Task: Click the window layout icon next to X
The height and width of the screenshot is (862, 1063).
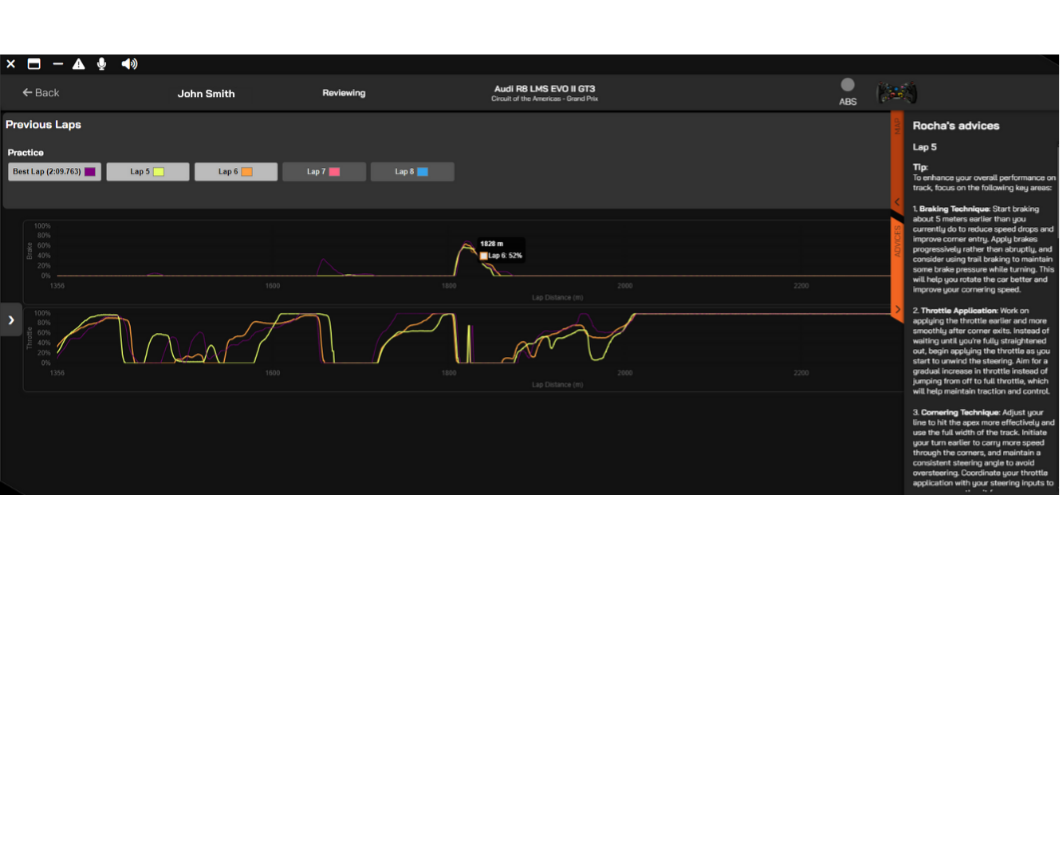Action: point(33,63)
